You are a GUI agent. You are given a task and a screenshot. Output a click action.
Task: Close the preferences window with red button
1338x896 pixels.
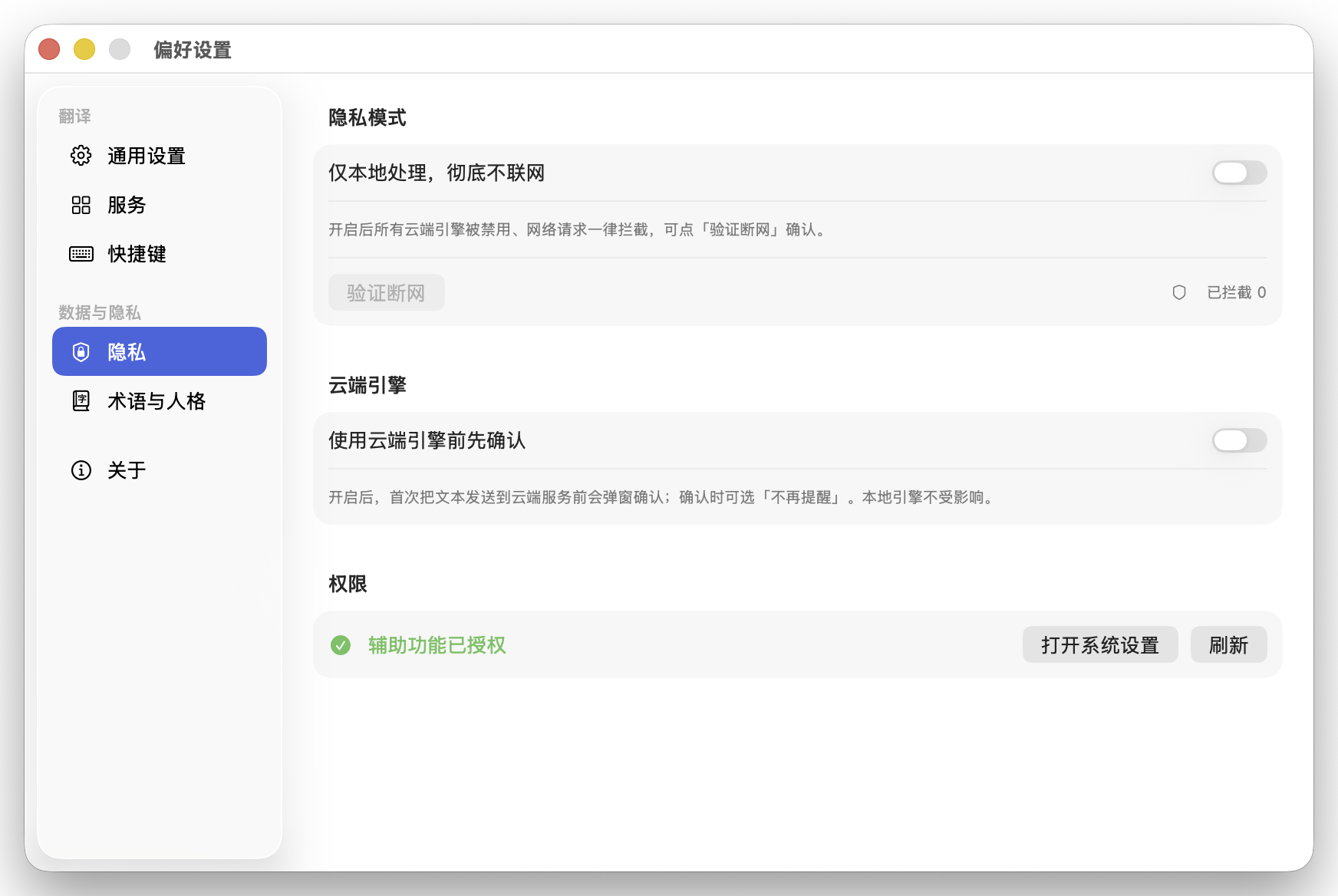tap(49, 49)
